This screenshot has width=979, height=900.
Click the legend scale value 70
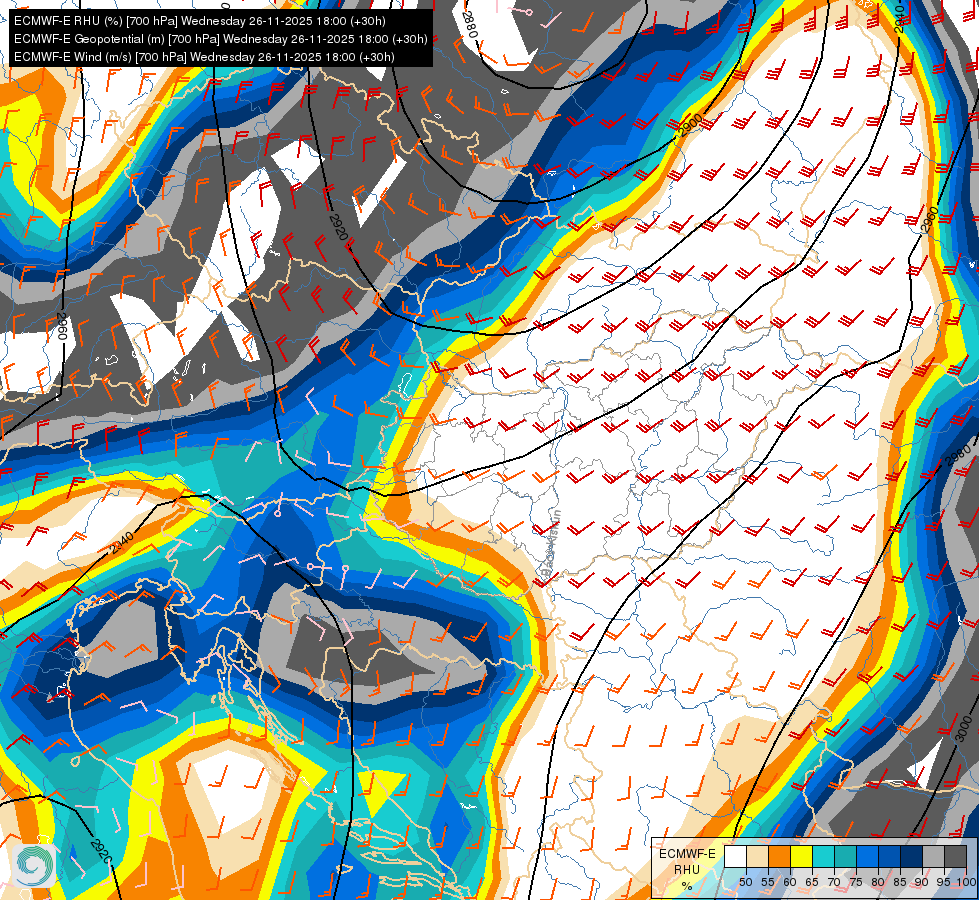click(x=834, y=882)
